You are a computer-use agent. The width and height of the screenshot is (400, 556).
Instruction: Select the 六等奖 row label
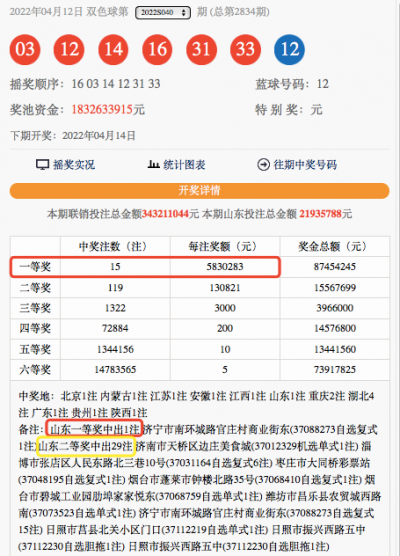(35, 370)
